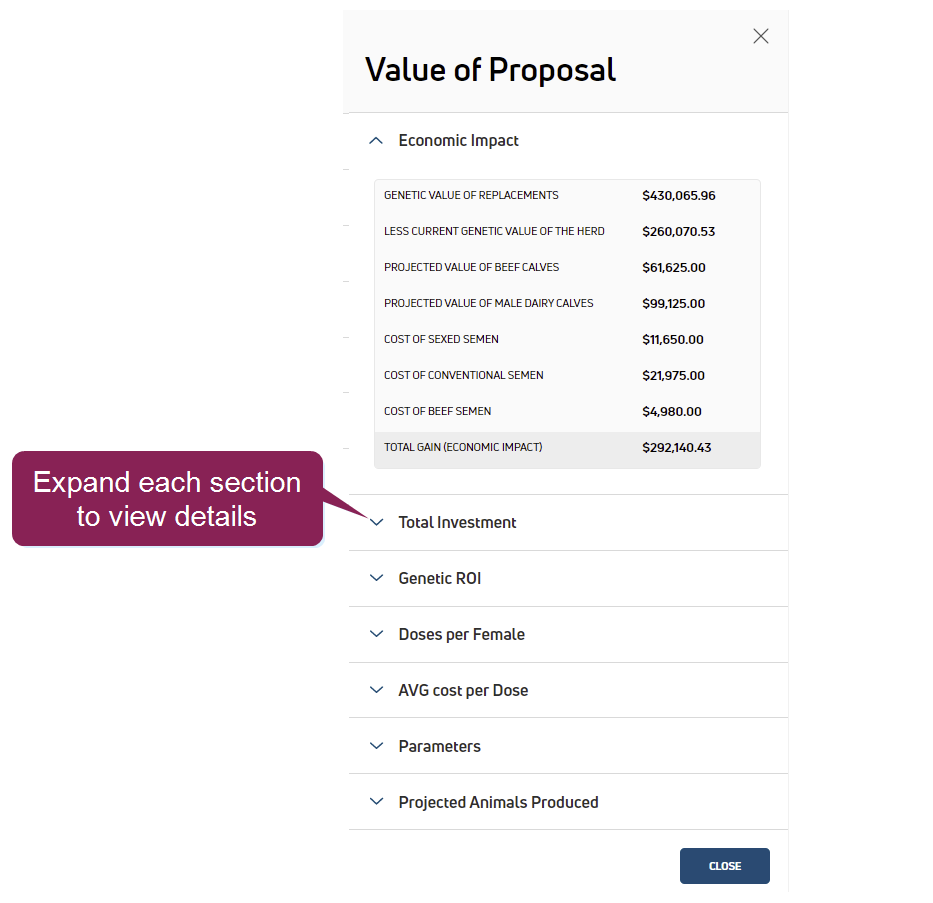Screen dimensions: 933x903
Task: Click Economic Impact section title
Action: 458,141
